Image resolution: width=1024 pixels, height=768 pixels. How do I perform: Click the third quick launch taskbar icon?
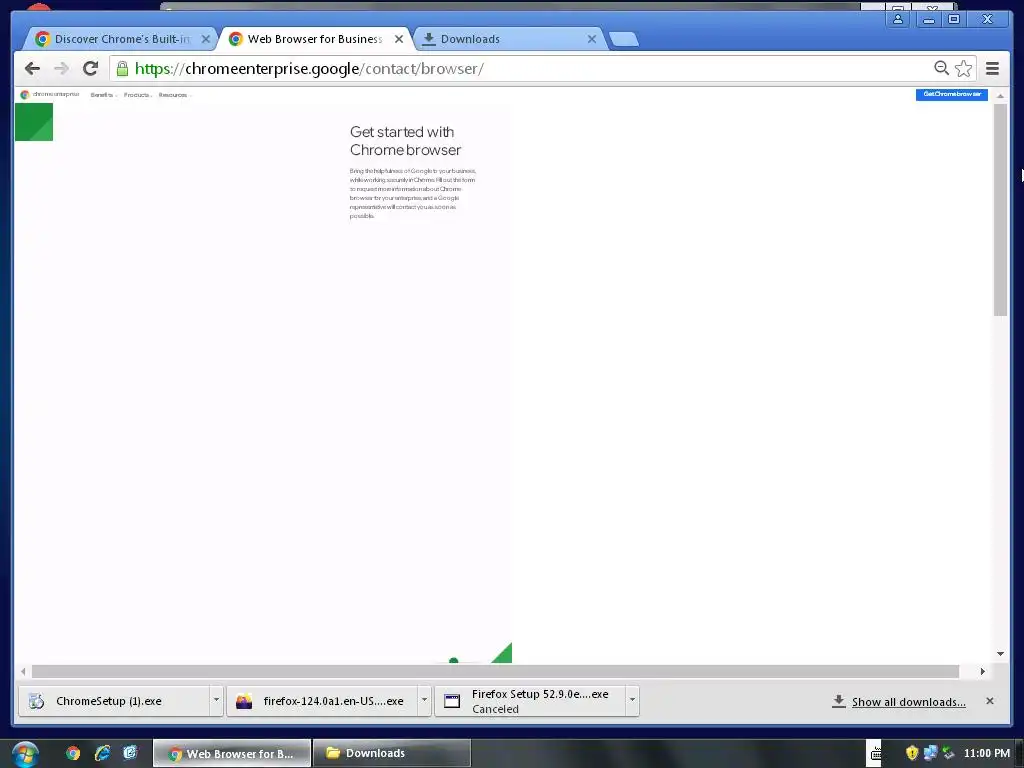coord(131,753)
